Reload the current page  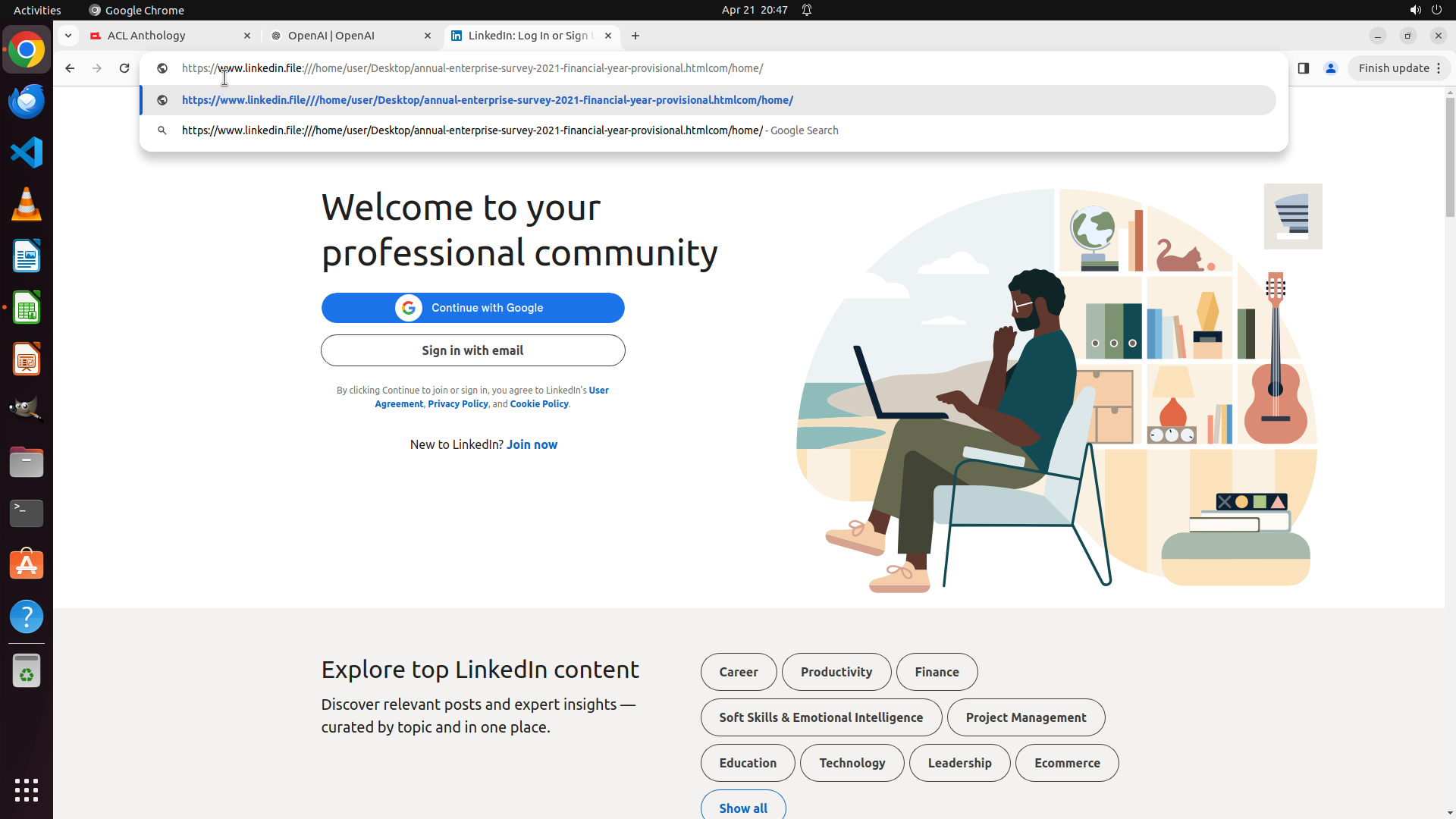pyautogui.click(x=124, y=68)
